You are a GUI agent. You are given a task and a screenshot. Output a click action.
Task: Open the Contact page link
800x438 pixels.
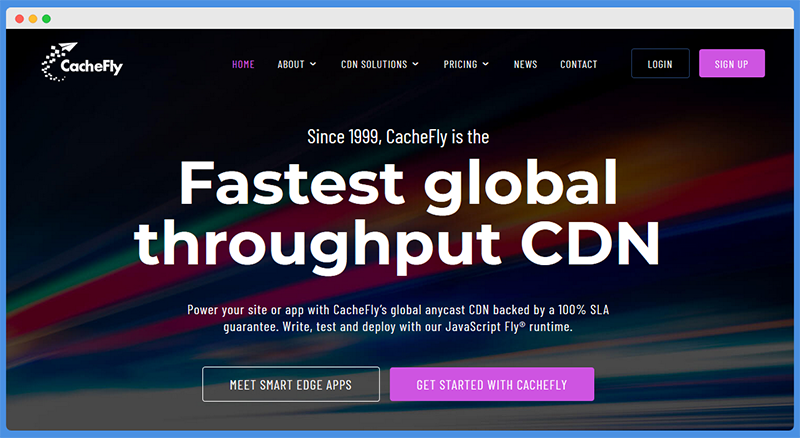(579, 64)
